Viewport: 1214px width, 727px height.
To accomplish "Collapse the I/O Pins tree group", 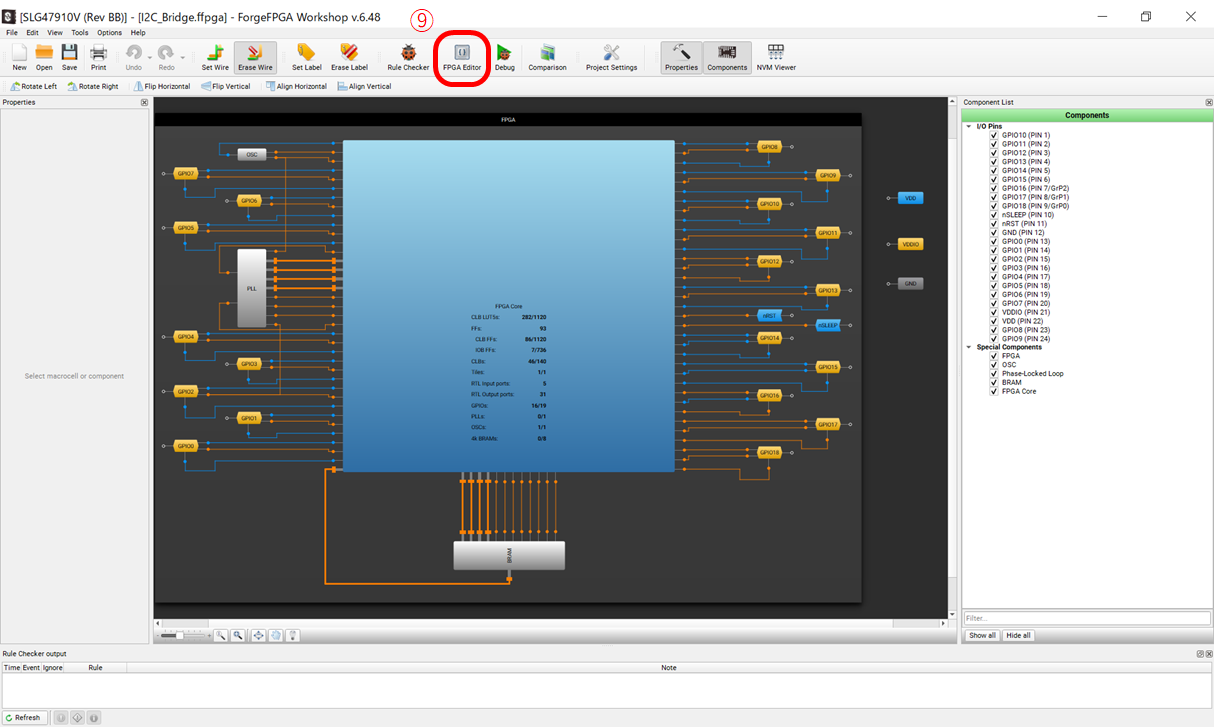I will click(x=968, y=127).
